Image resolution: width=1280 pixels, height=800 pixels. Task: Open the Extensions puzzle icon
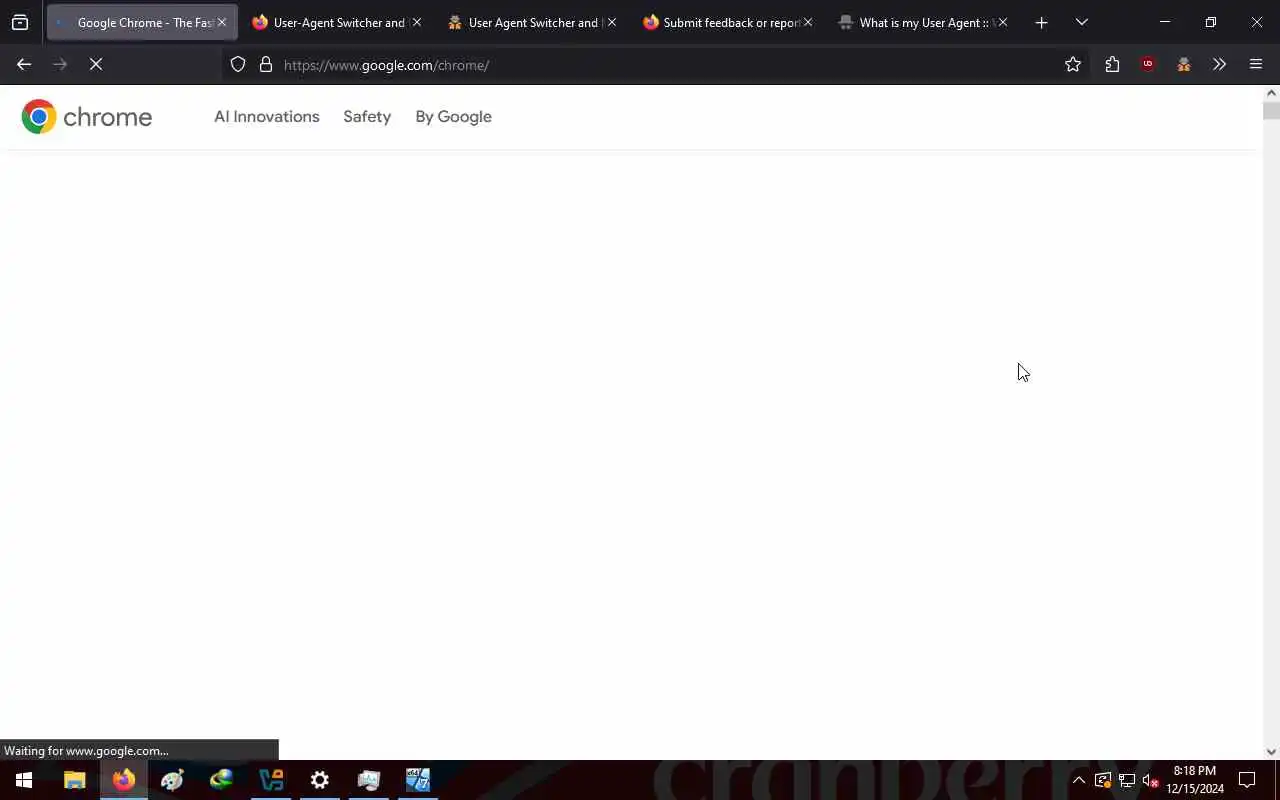[1112, 64]
